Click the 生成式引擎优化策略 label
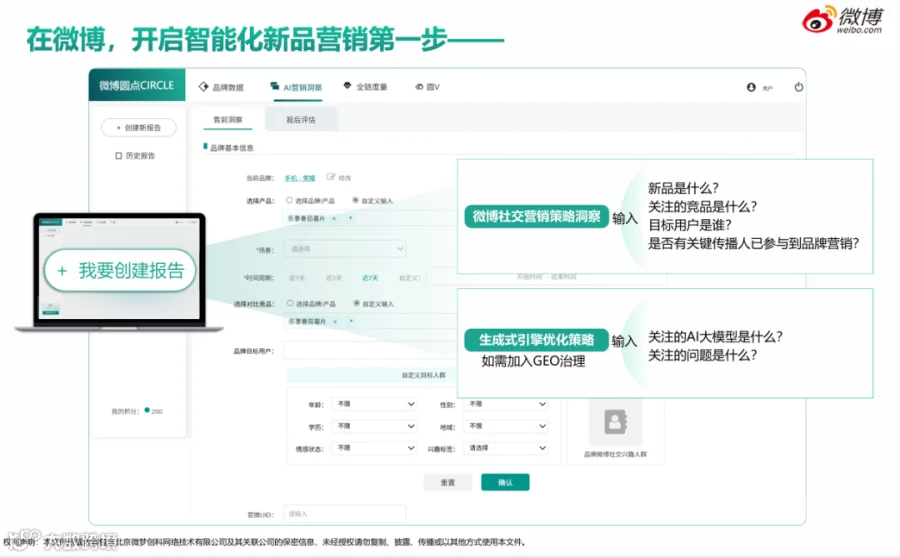This screenshot has height=558, width=900. point(537,340)
